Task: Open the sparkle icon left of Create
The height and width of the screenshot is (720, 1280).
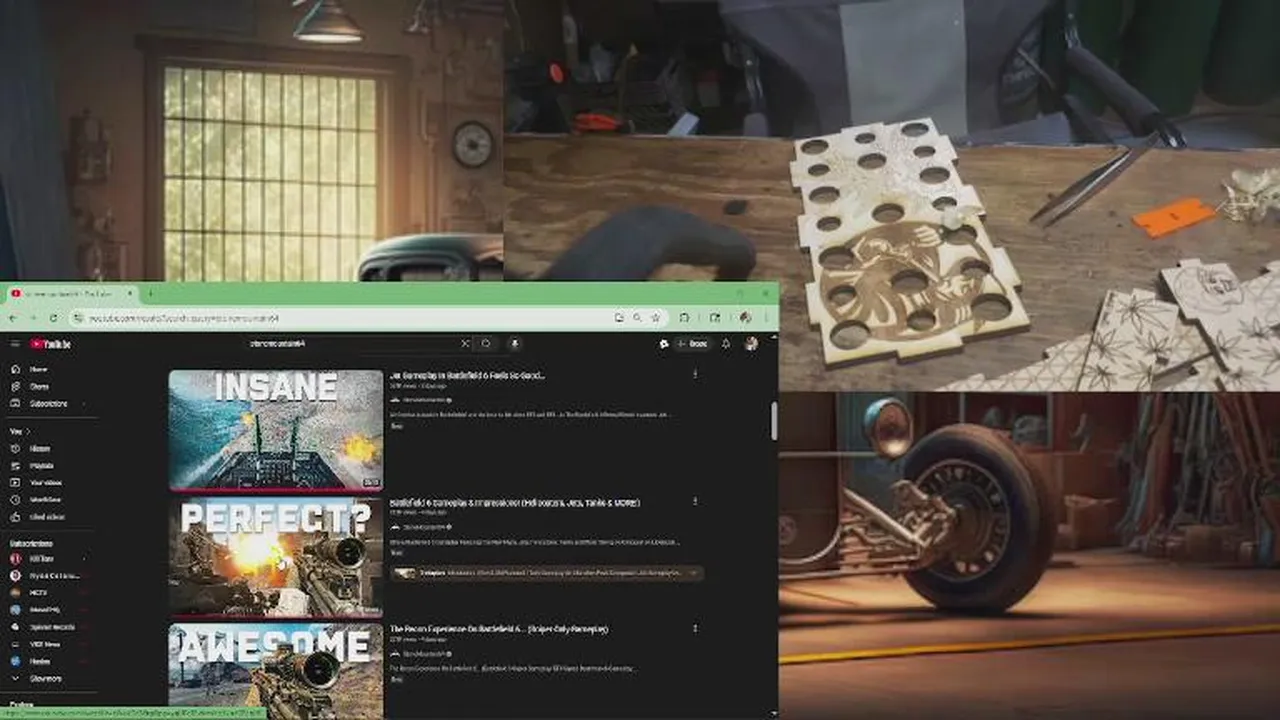Action: (x=664, y=344)
